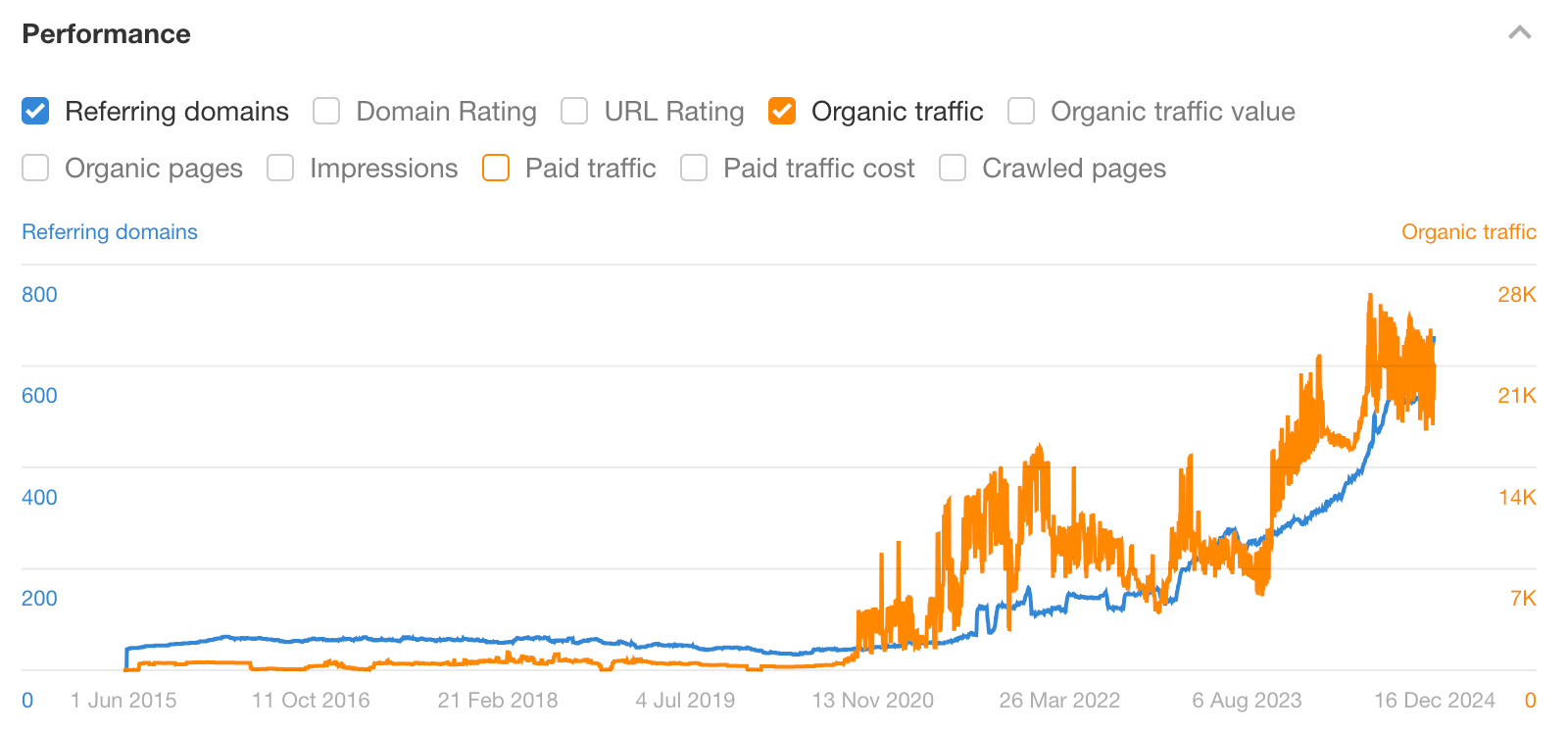Click the 1 Jun 2015 date label
Viewport: 1568px width, 731px height.
pos(122,700)
